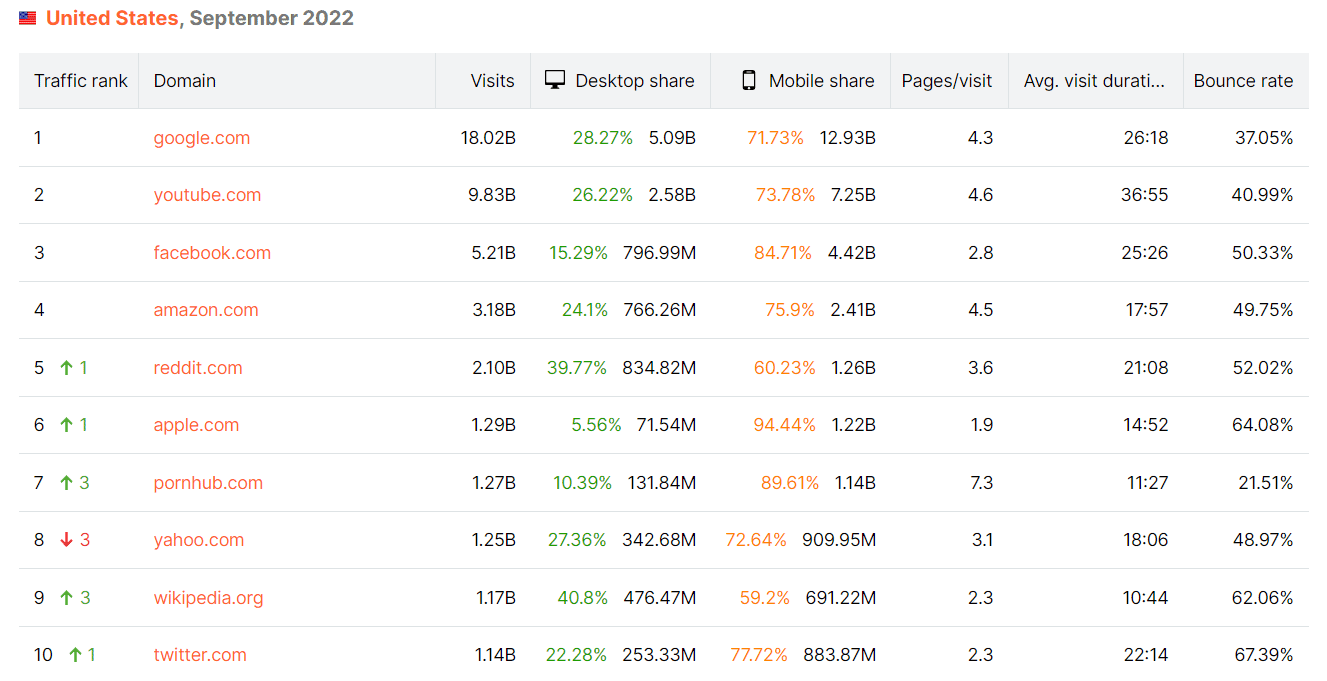Sort by the Traffic rank column header
This screenshot has width=1327, height=681.
(80, 81)
